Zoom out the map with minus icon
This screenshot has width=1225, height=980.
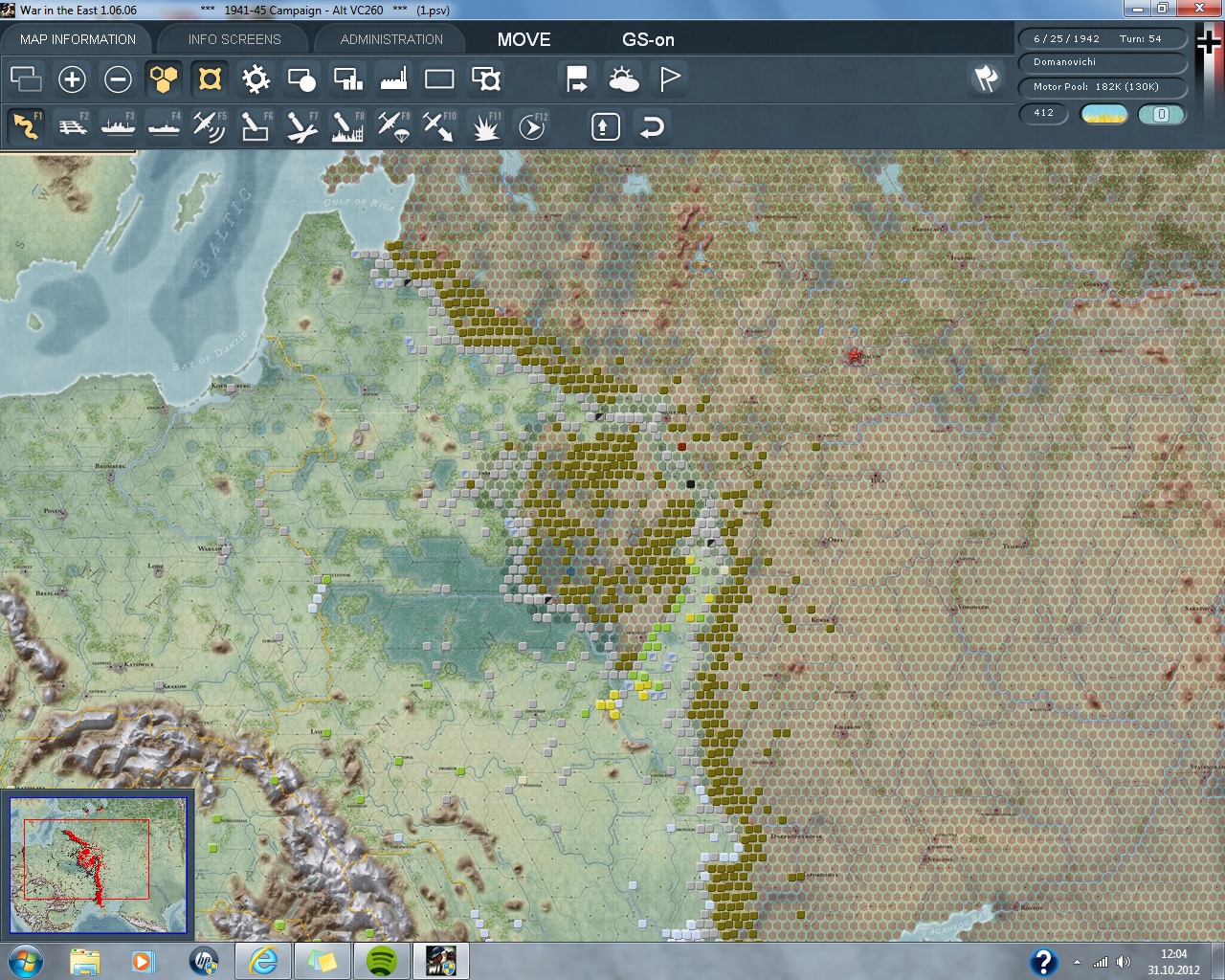(x=118, y=78)
